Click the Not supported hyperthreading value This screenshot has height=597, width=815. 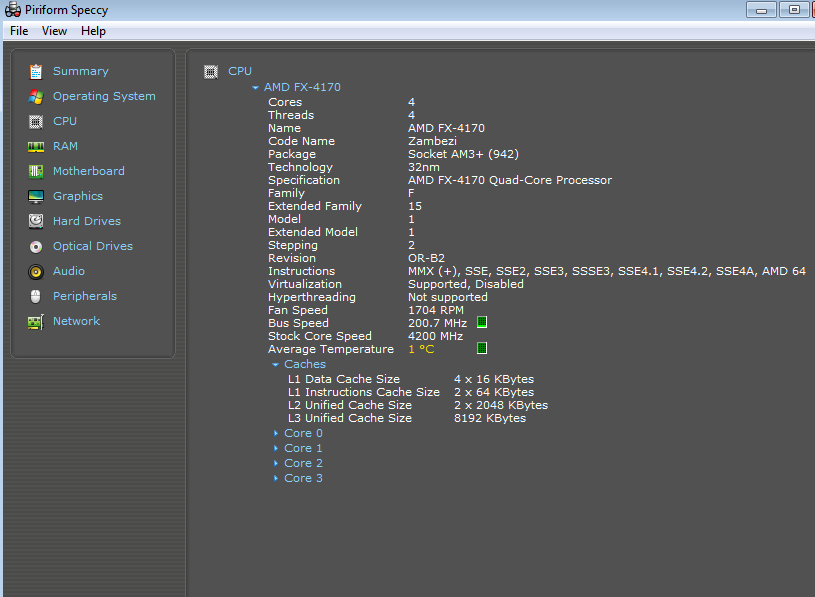coord(448,297)
